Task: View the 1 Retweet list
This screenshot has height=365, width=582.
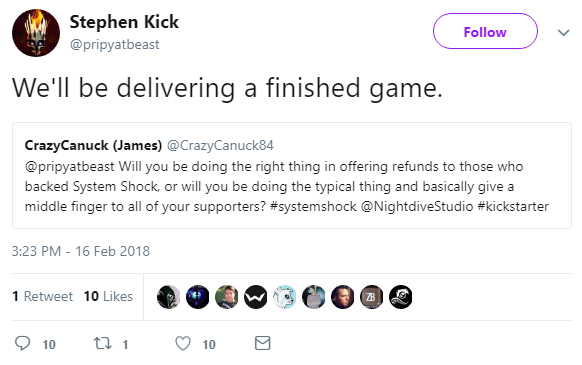Action: click(42, 296)
